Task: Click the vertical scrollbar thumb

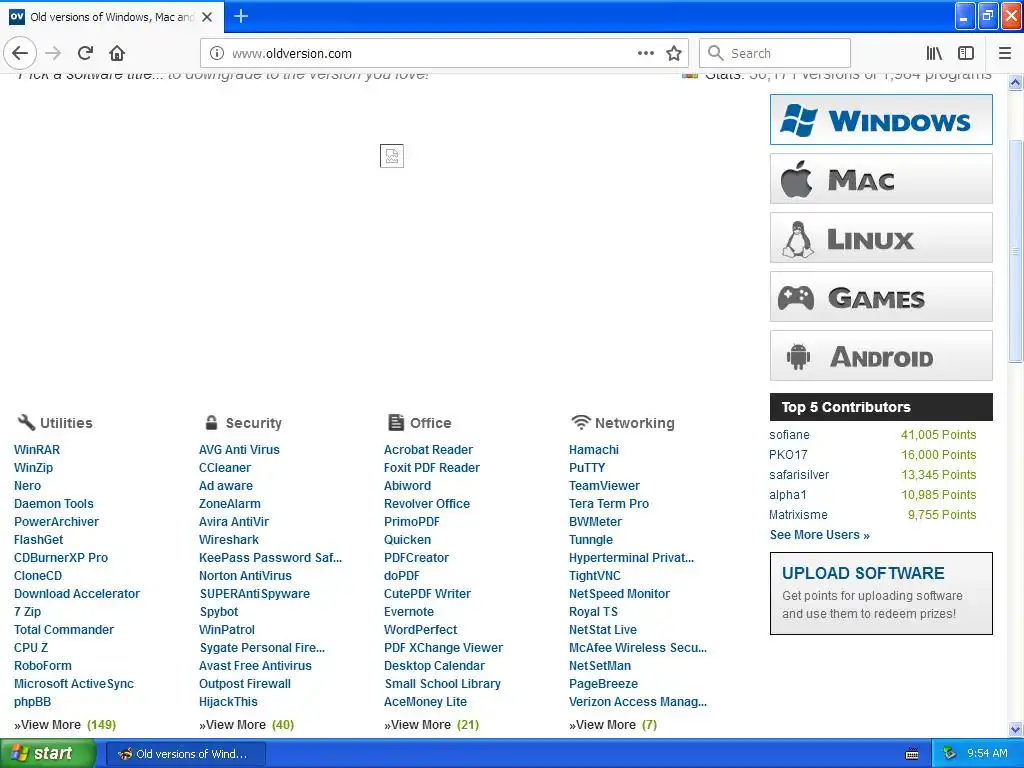Action: pos(1015,251)
